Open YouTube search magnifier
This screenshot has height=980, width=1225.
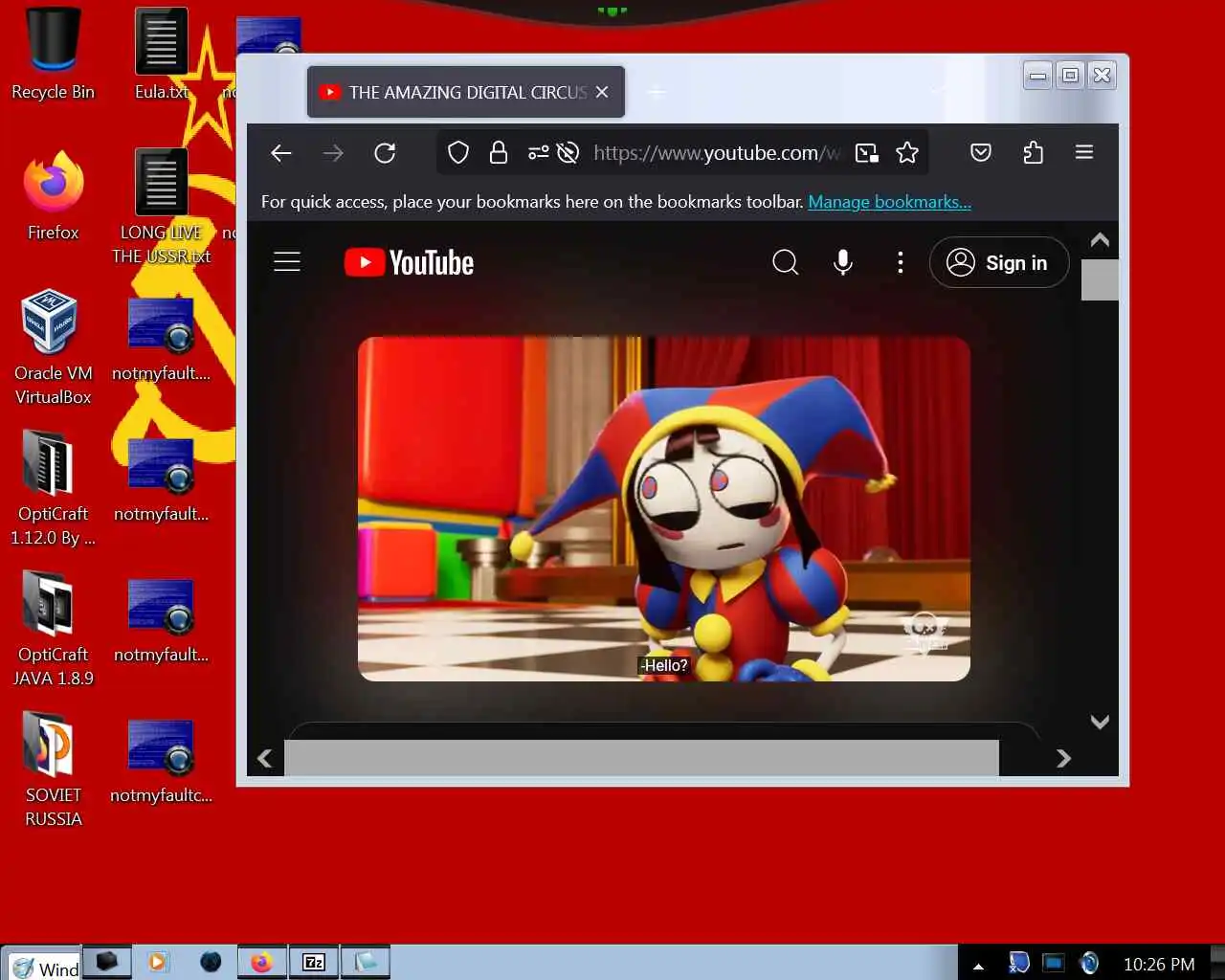[785, 262]
